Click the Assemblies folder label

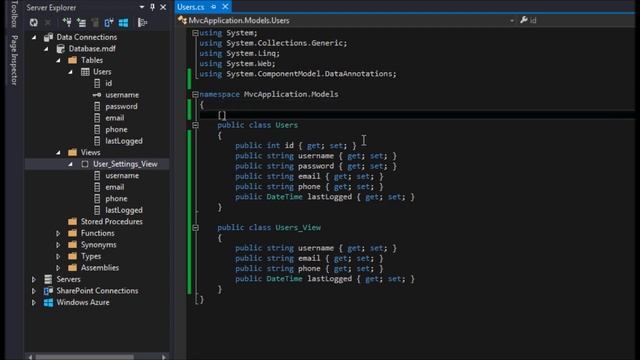pyautogui.click(x=100, y=268)
